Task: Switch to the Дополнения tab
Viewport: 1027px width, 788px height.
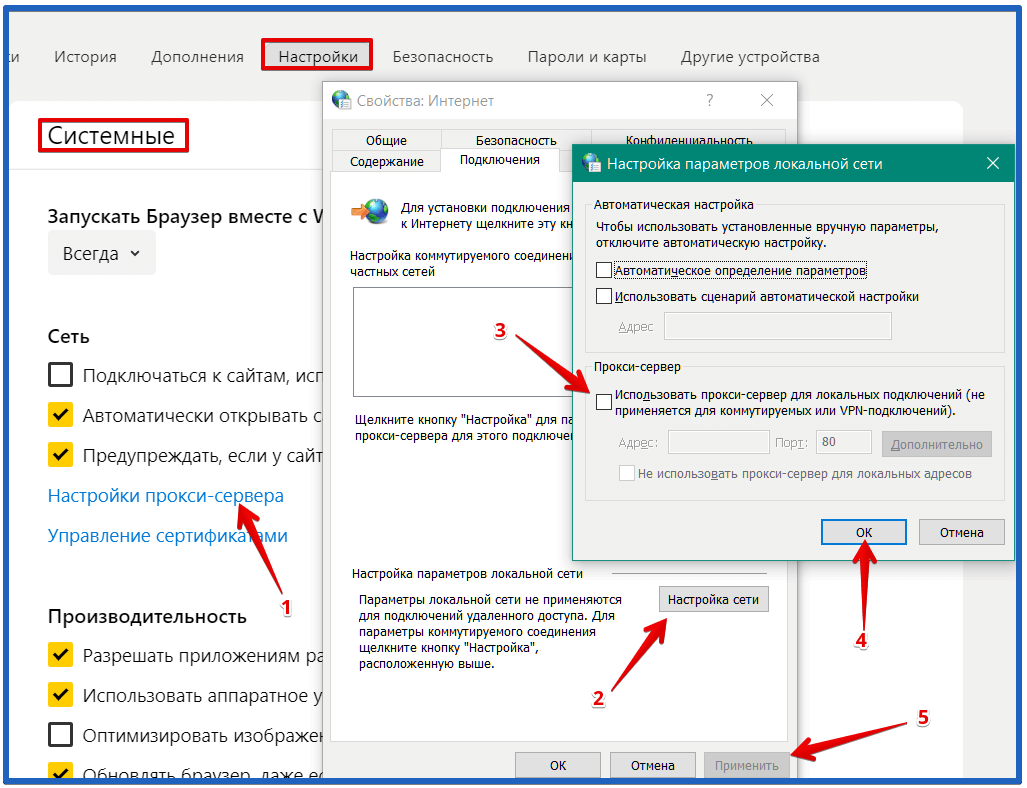Action: pyautogui.click(x=197, y=57)
